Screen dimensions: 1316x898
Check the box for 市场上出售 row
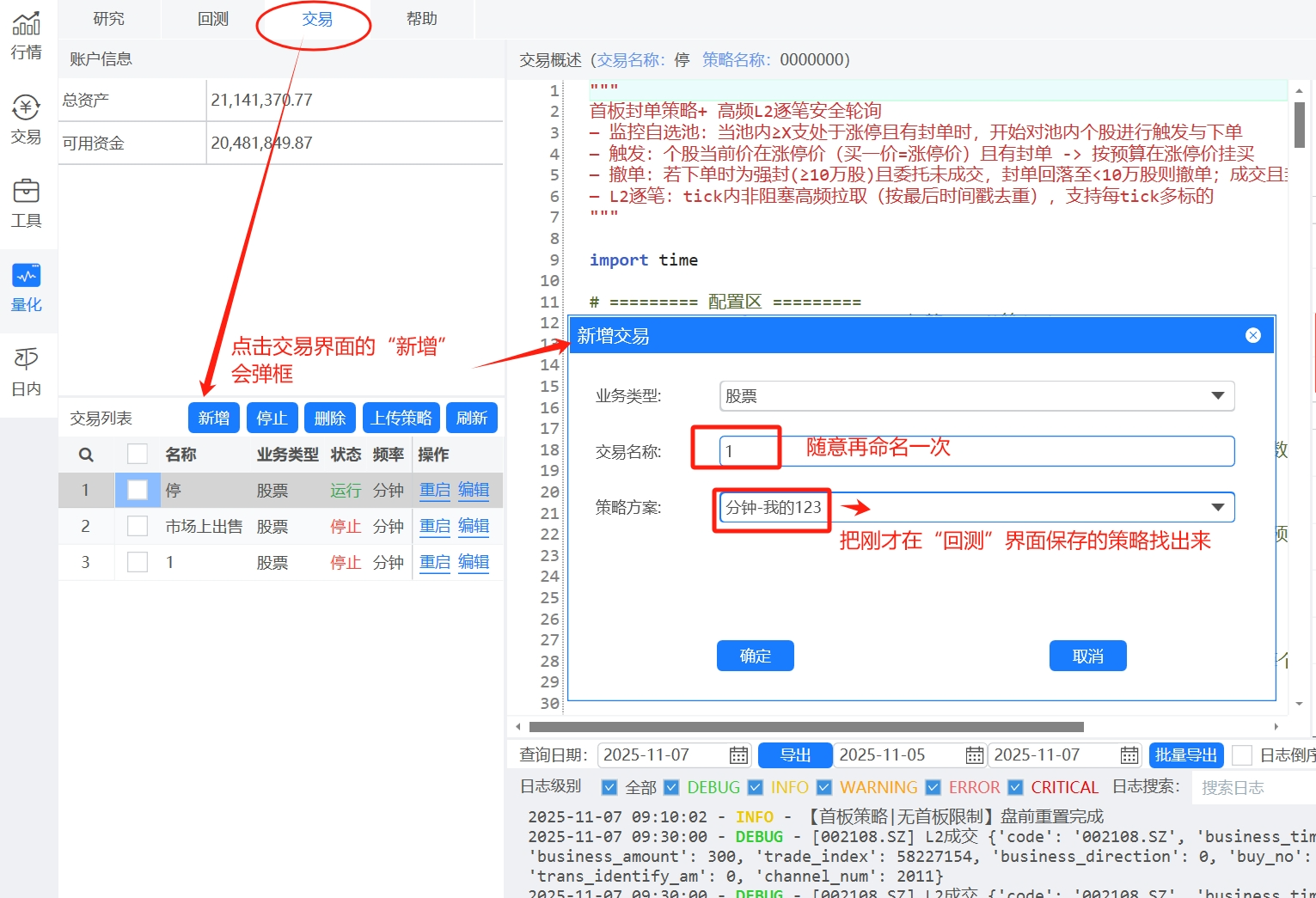coord(138,526)
